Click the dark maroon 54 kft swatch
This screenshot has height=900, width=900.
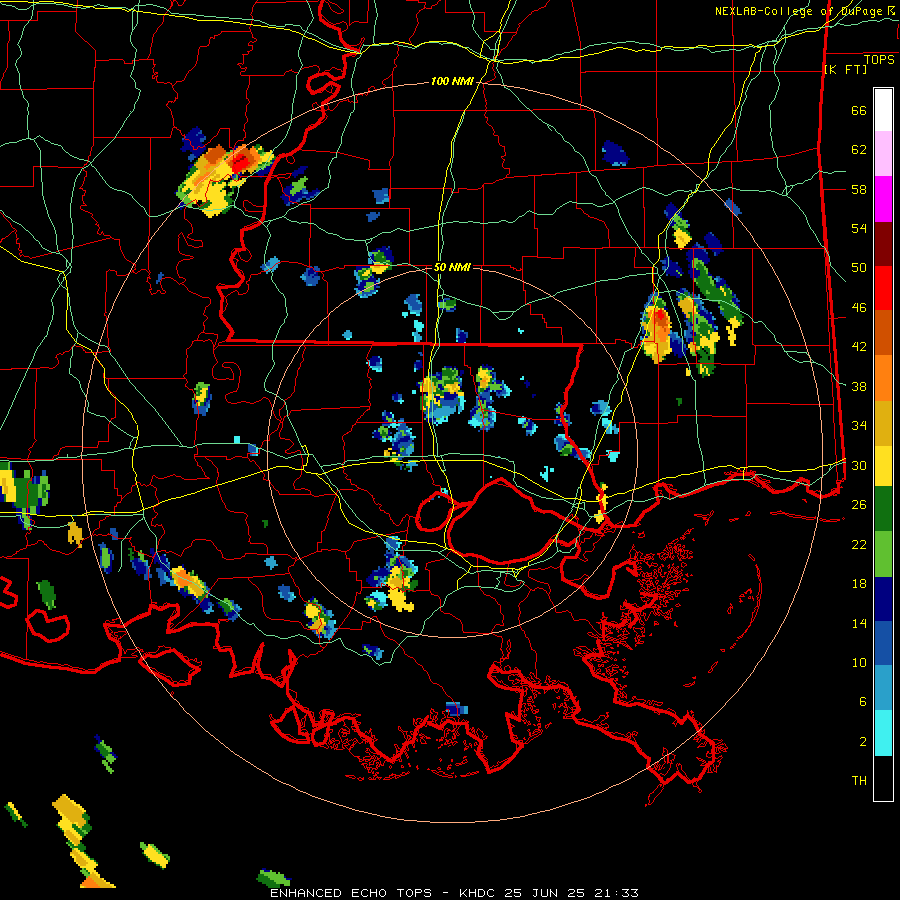pyautogui.click(x=883, y=245)
